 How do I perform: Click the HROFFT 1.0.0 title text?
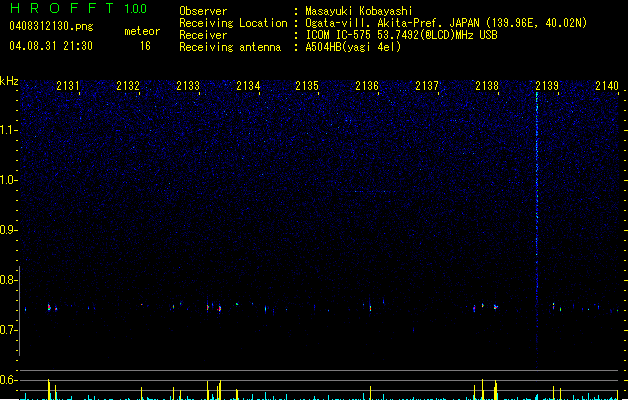[x=78, y=8]
